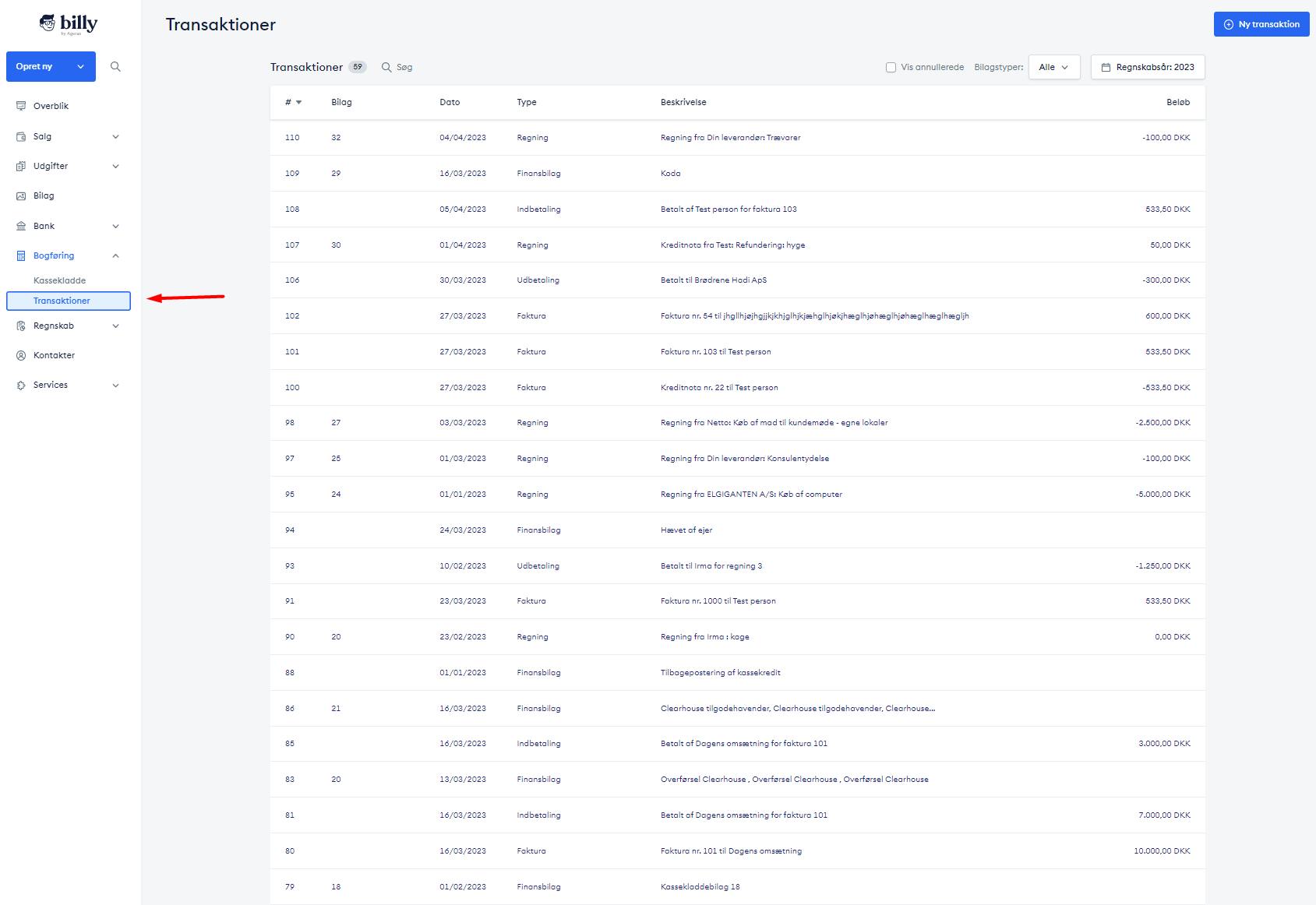Open Kontakter menu item

(x=54, y=355)
